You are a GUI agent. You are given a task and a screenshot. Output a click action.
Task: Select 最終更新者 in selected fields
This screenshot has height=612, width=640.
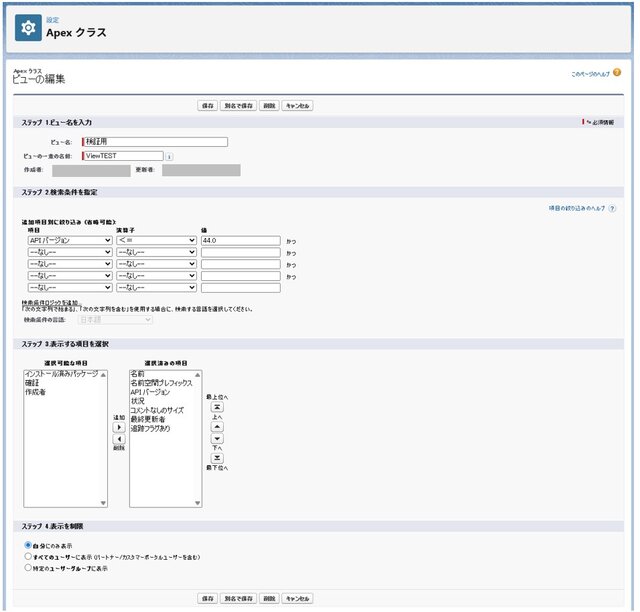pos(148,419)
